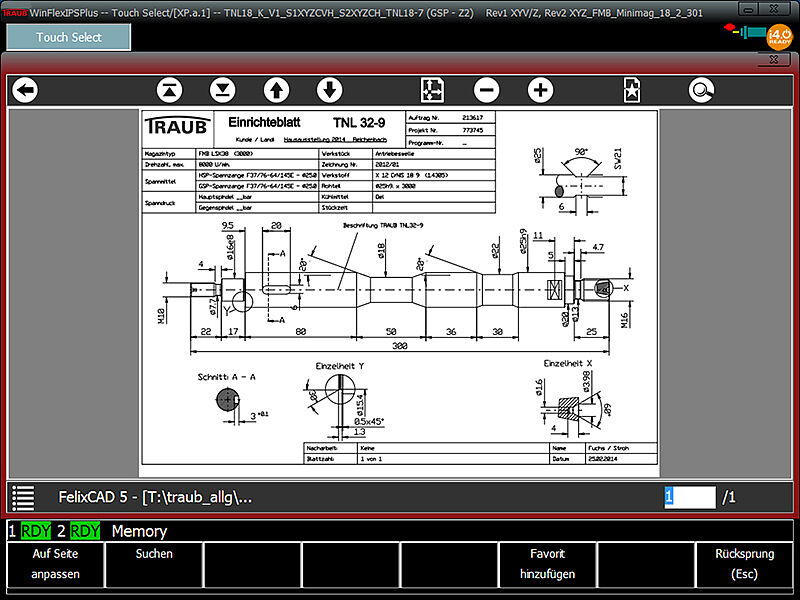Viewport: 800px width, 600px height.
Task: Close the document viewer panel
Action: (x=773, y=61)
